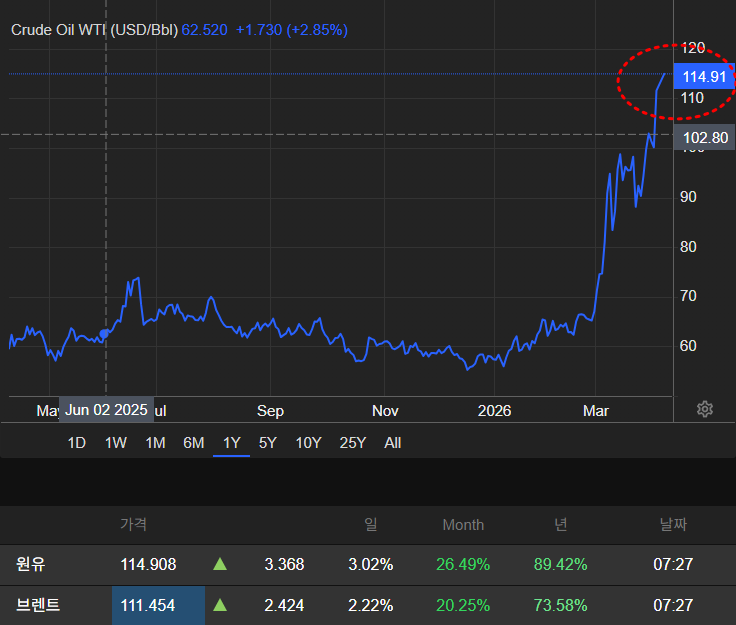
Task: Open the chart settings gear icon
Action: click(705, 409)
